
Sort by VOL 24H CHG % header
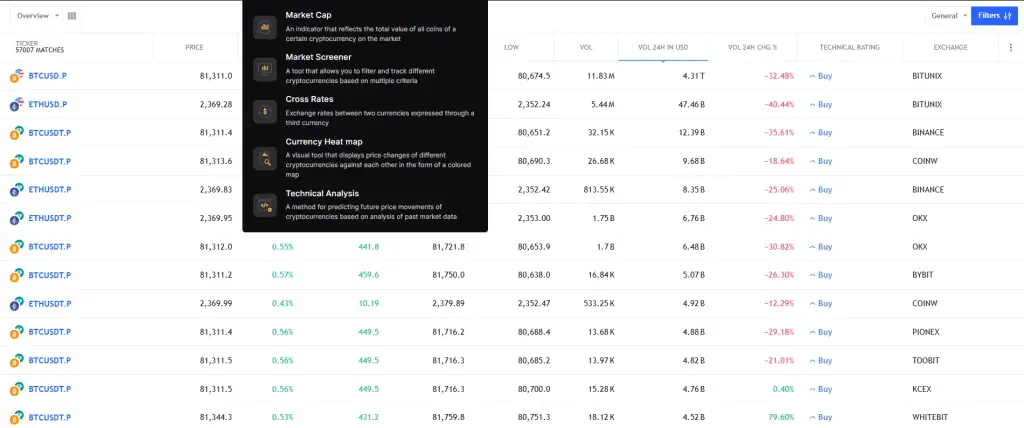pos(753,47)
